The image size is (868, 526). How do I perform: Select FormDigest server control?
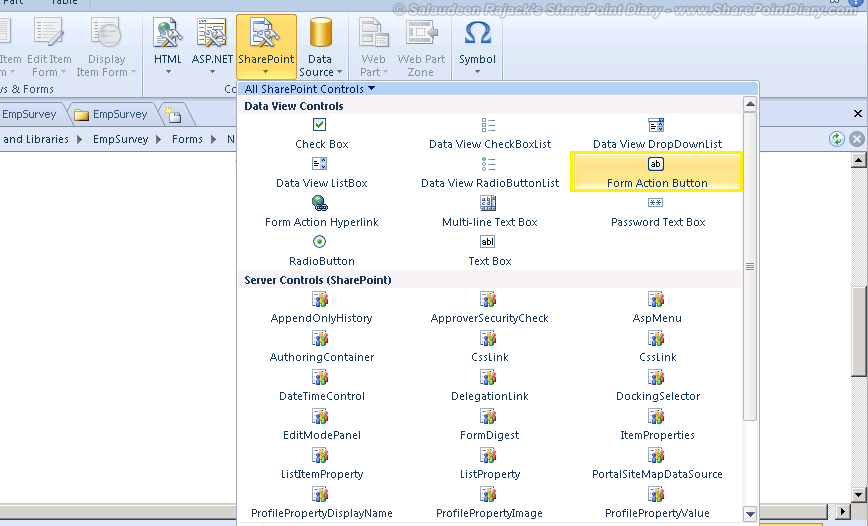pos(490,425)
